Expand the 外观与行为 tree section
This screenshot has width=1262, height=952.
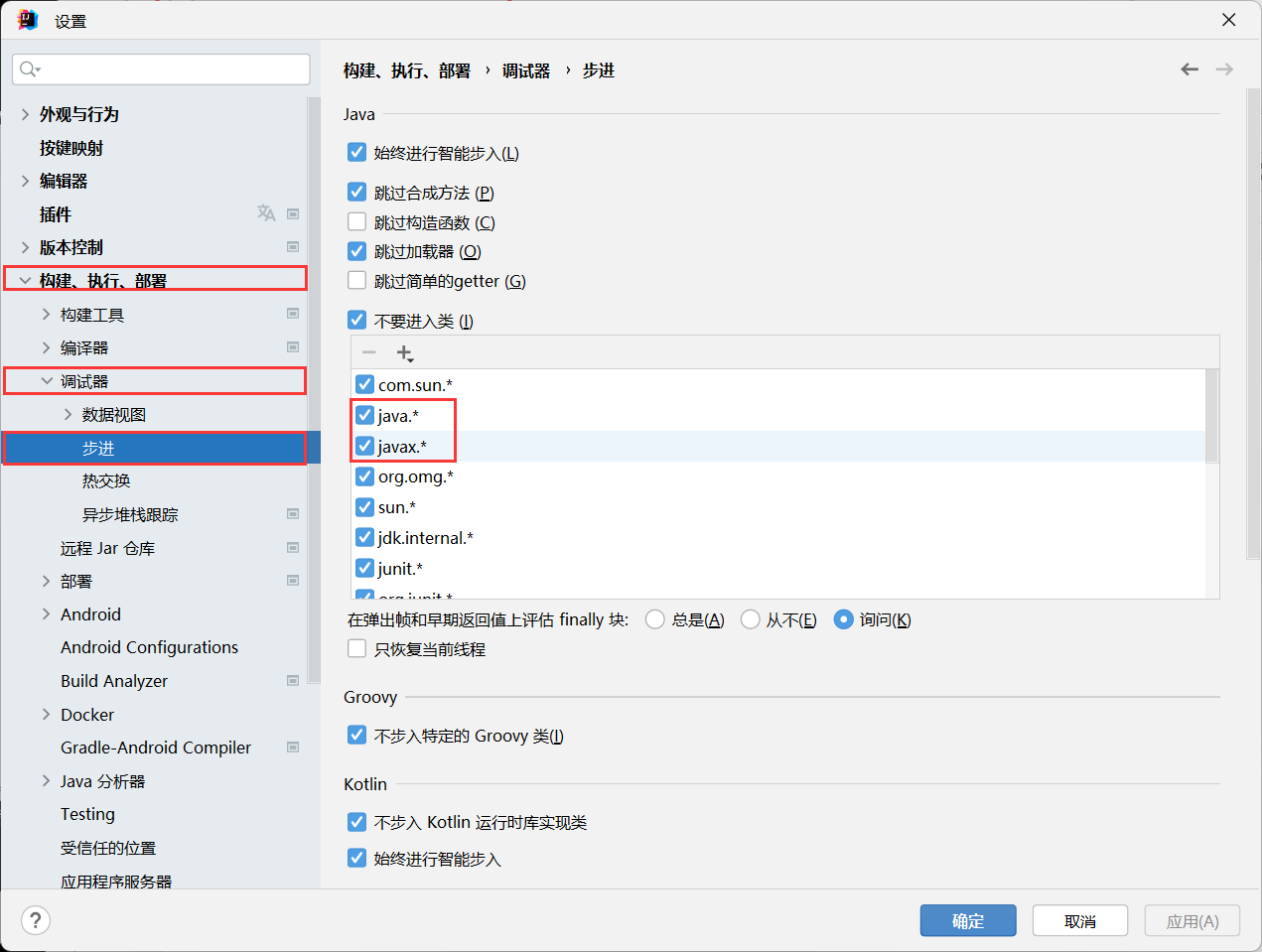click(x=25, y=114)
